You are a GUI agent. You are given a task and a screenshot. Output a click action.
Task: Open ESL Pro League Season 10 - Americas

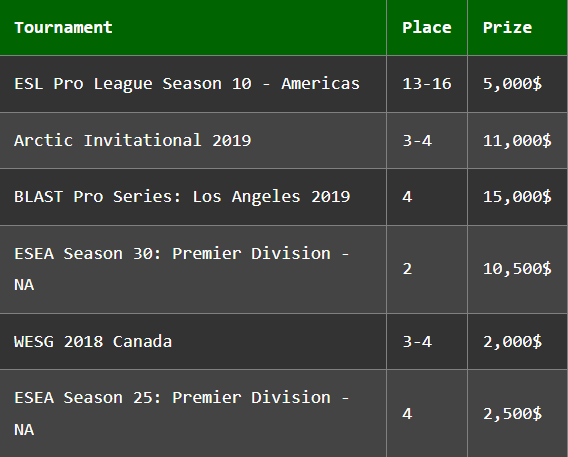point(187,84)
